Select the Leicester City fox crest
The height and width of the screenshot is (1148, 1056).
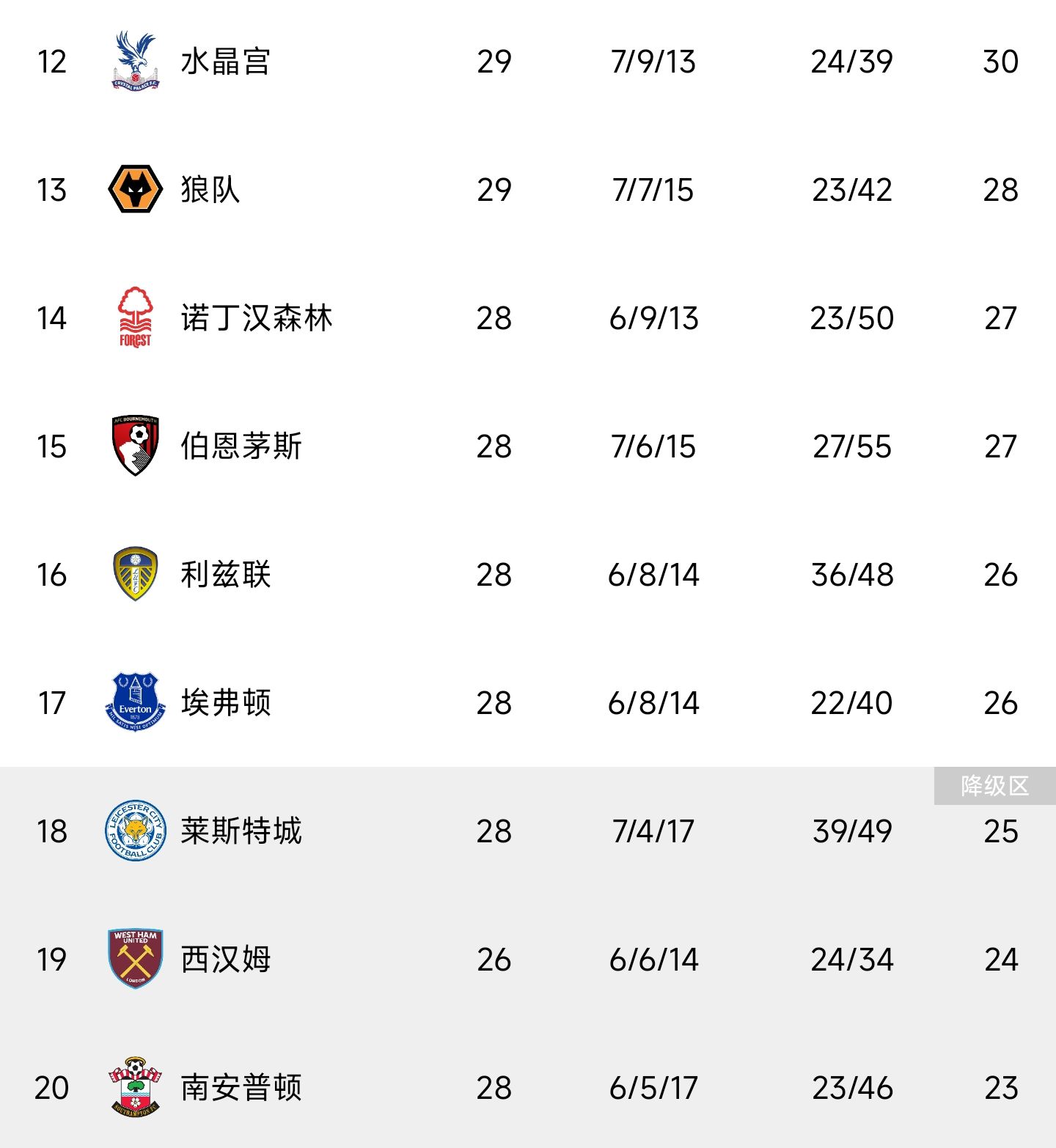click(135, 831)
